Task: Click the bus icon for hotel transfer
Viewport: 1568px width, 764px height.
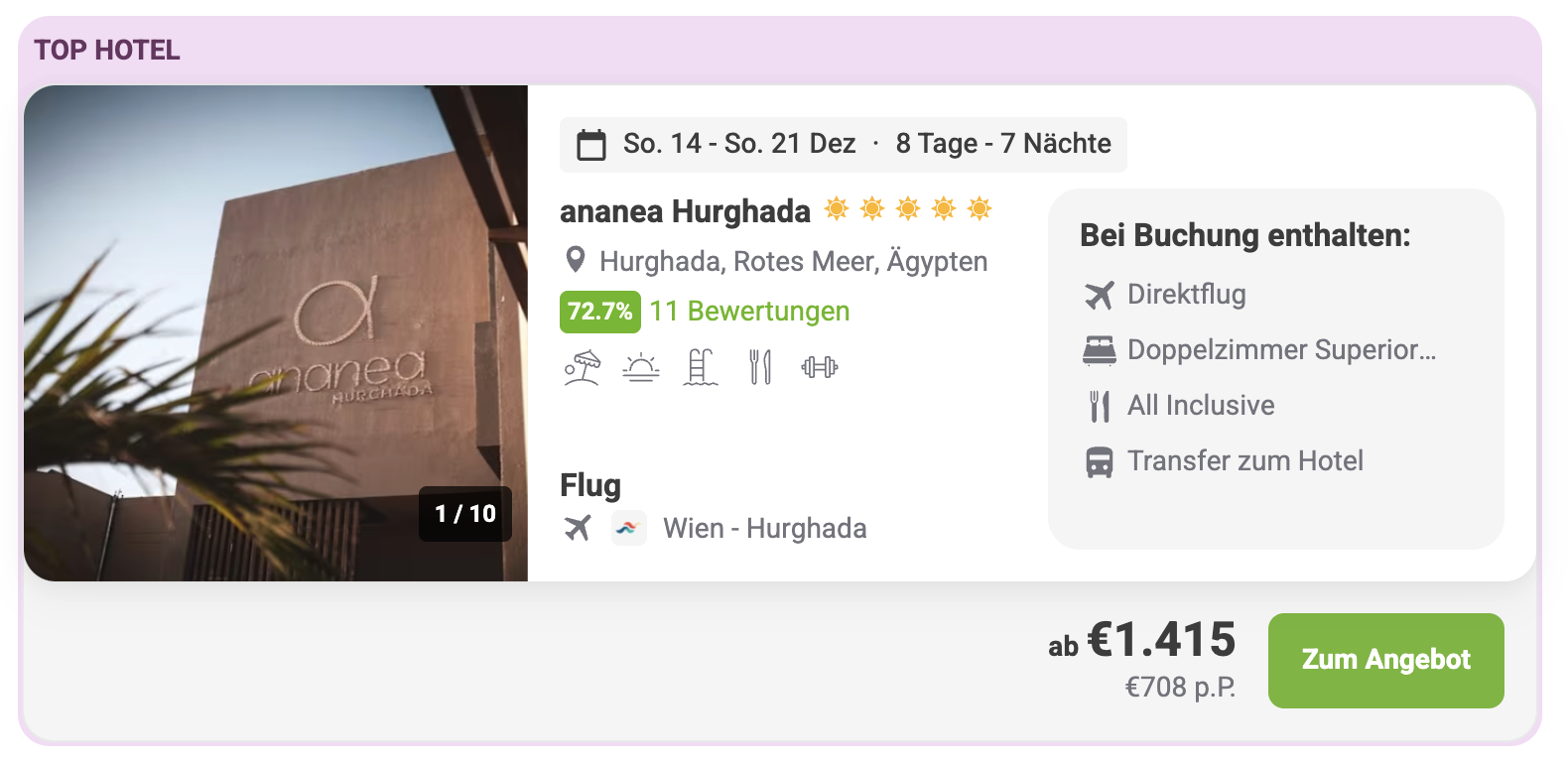Action: [x=1100, y=461]
